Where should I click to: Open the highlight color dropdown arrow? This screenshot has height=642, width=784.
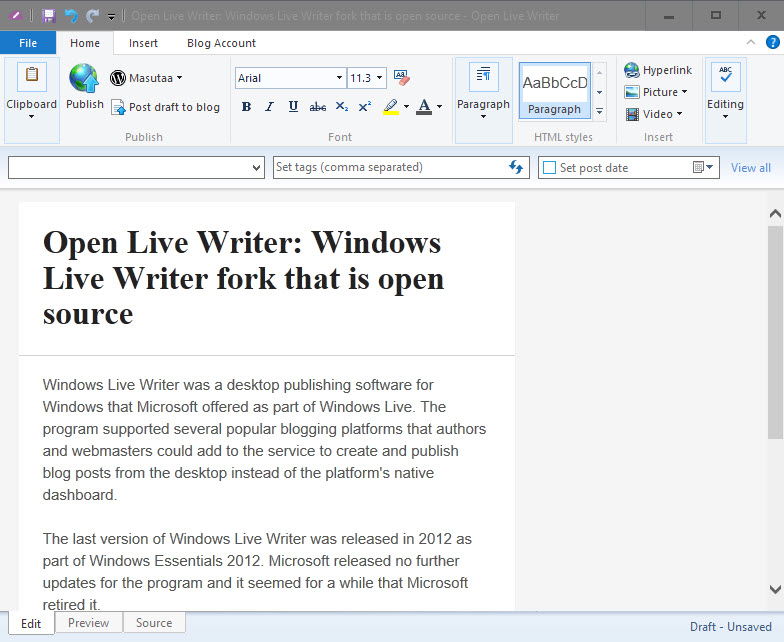[x=406, y=106]
